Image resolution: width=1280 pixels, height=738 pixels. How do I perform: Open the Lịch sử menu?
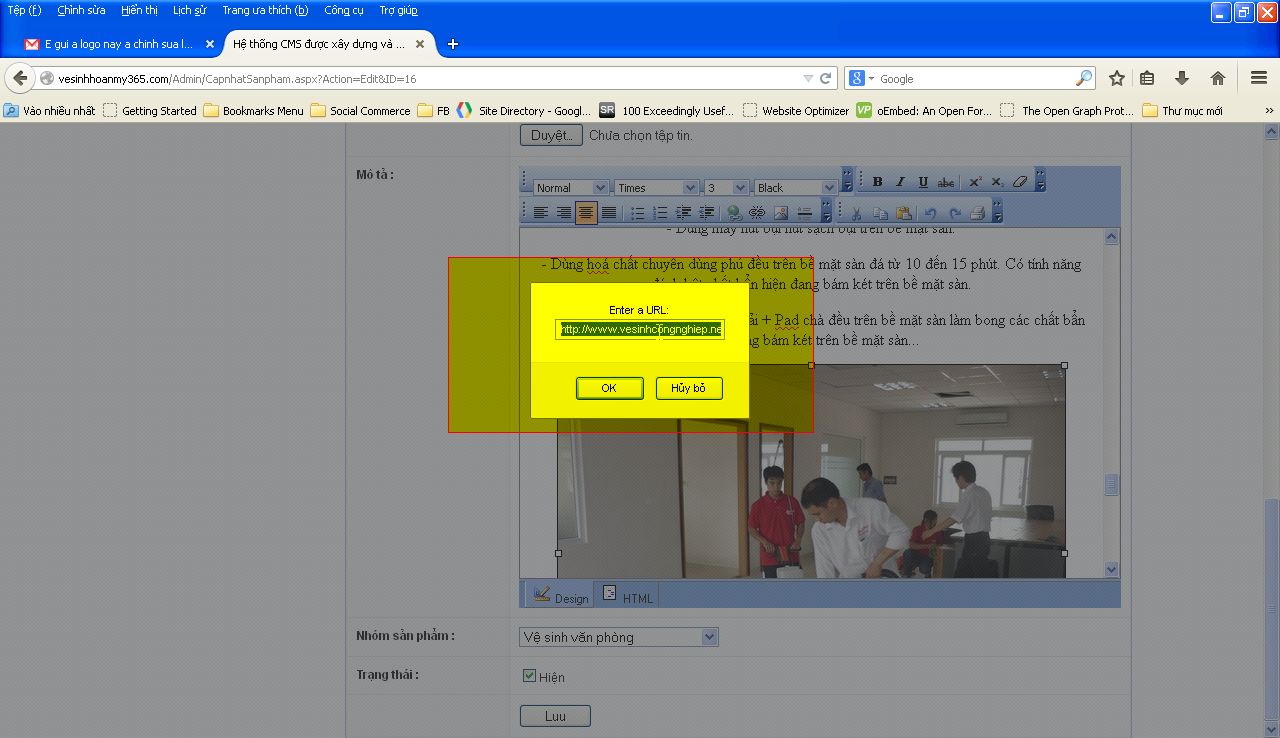click(189, 10)
